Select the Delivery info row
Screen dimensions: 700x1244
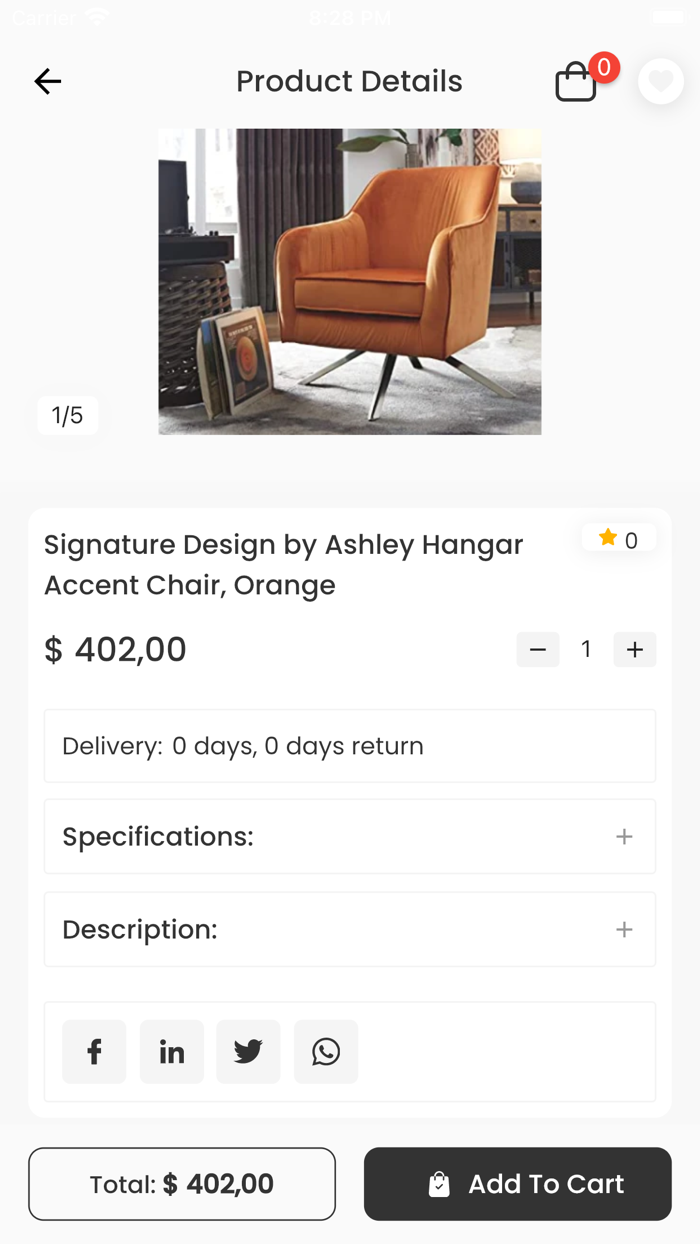click(x=350, y=746)
